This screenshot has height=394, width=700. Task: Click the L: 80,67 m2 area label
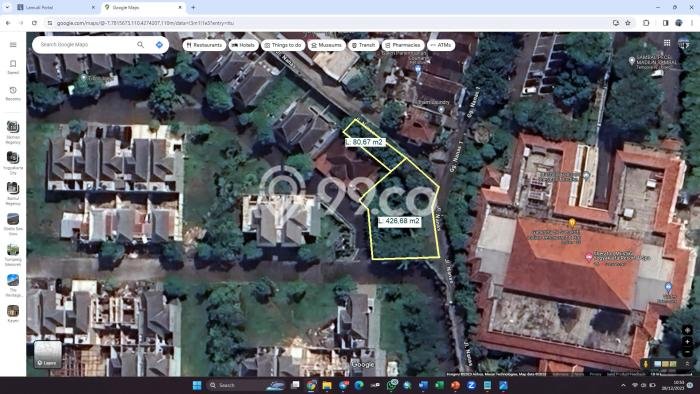tap(364, 142)
